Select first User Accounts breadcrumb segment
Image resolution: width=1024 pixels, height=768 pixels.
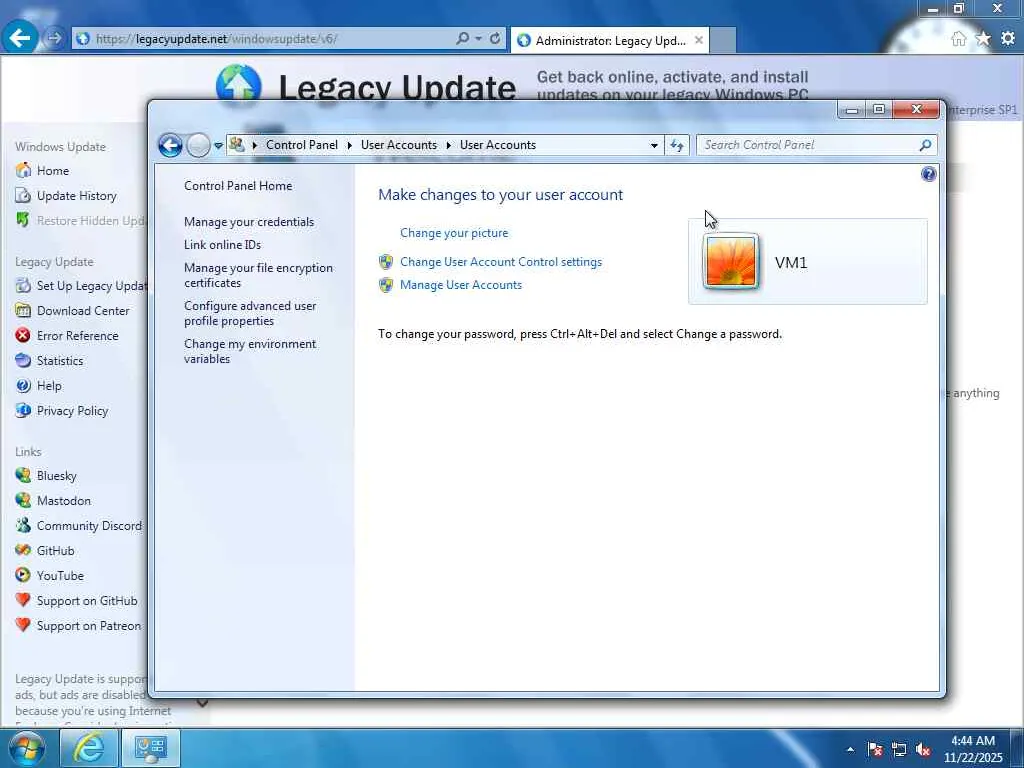tap(398, 145)
